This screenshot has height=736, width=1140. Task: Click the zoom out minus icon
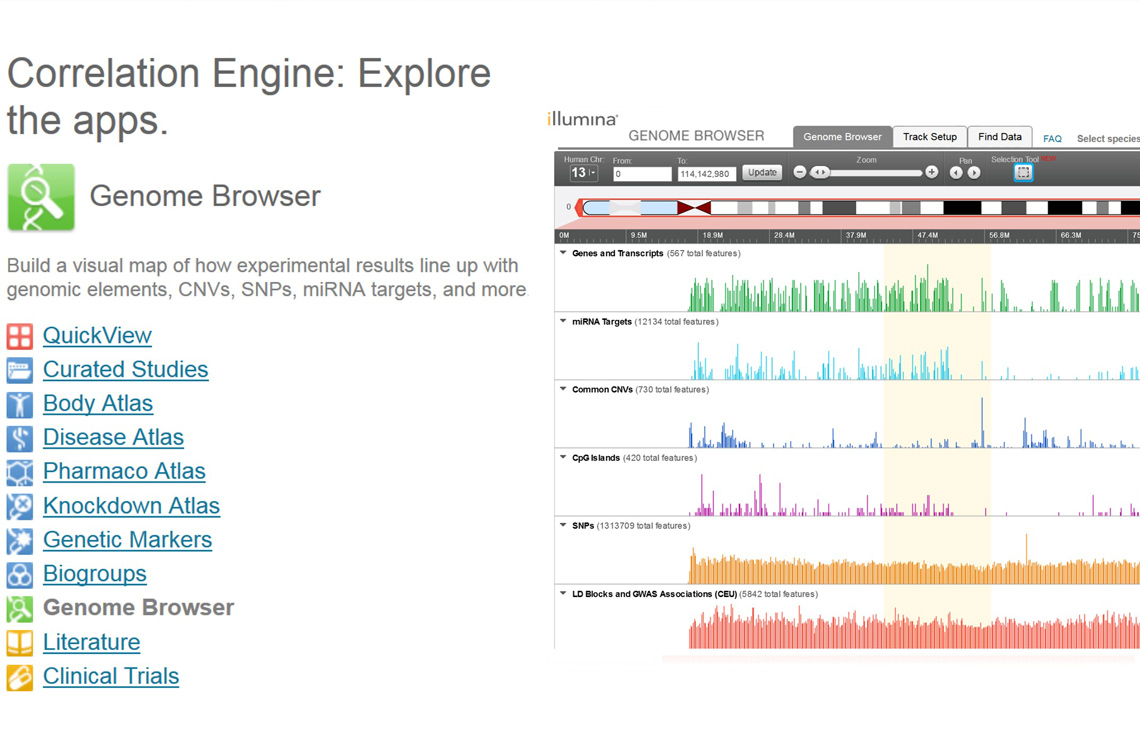[x=799, y=172]
